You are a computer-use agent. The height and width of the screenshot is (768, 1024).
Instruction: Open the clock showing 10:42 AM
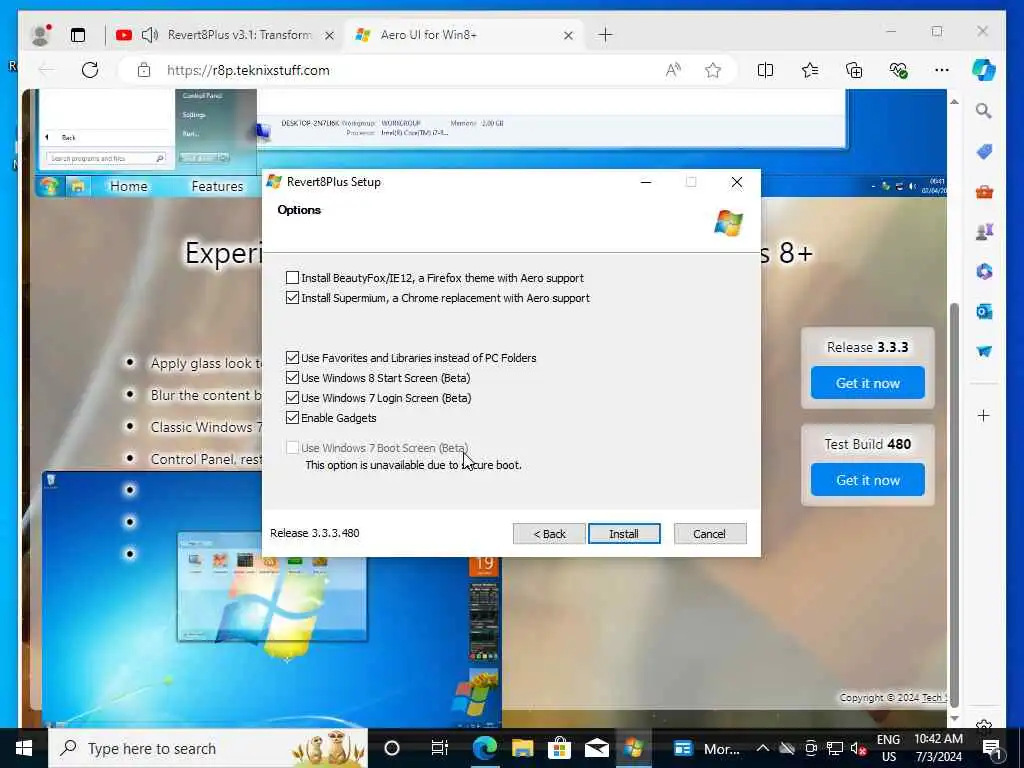[938, 748]
